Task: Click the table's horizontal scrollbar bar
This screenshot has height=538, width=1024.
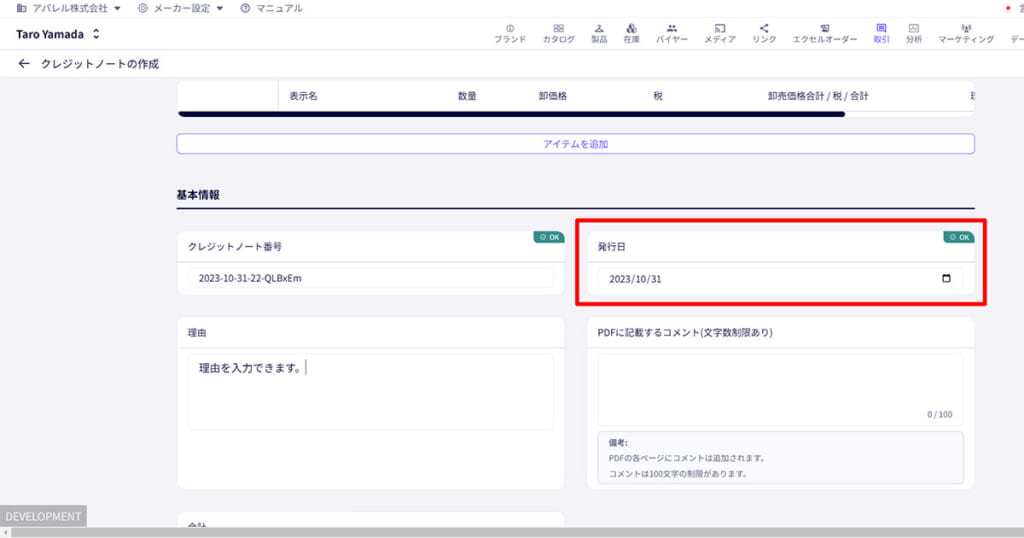Action: pos(511,114)
